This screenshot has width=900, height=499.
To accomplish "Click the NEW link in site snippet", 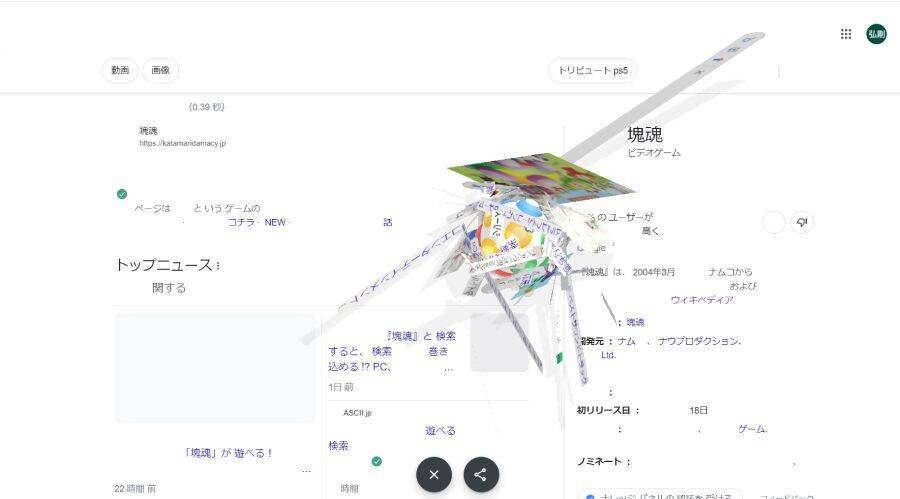I will point(275,222).
